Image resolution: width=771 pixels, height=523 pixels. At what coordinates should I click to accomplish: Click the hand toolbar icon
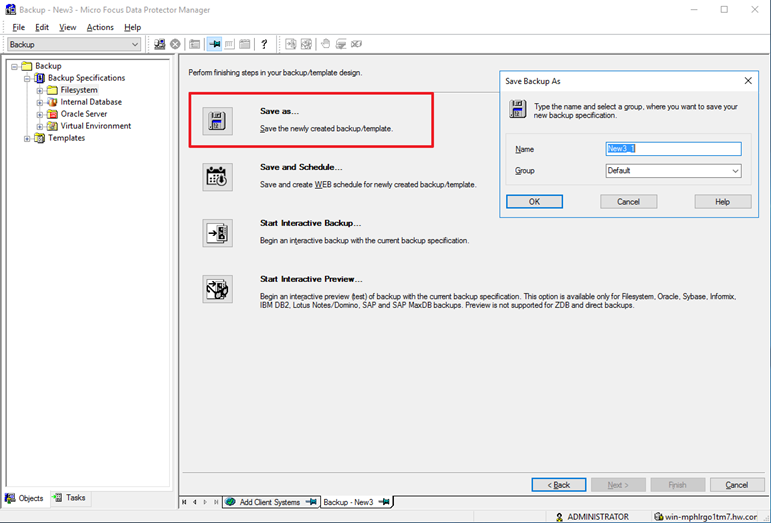325,44
